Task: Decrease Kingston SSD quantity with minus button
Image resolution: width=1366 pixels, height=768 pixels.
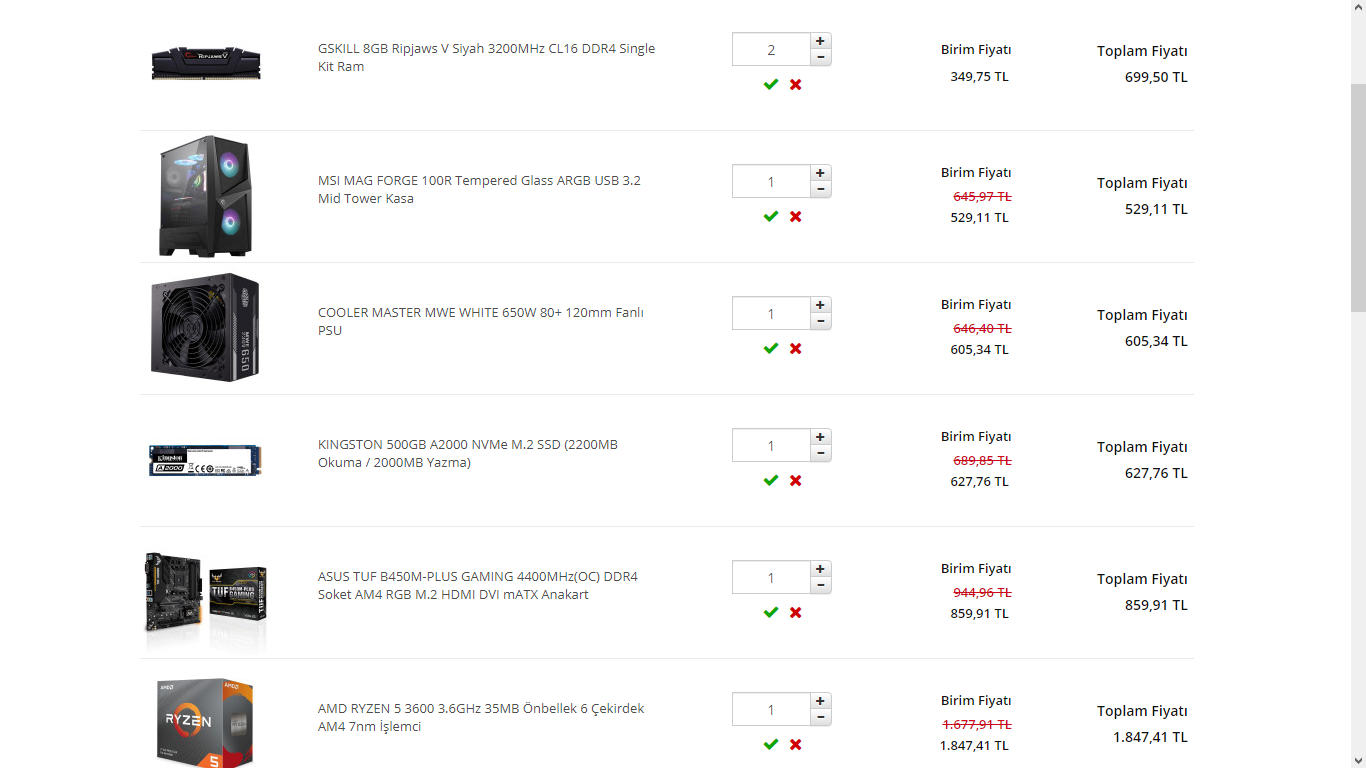Action: point(820,453)
